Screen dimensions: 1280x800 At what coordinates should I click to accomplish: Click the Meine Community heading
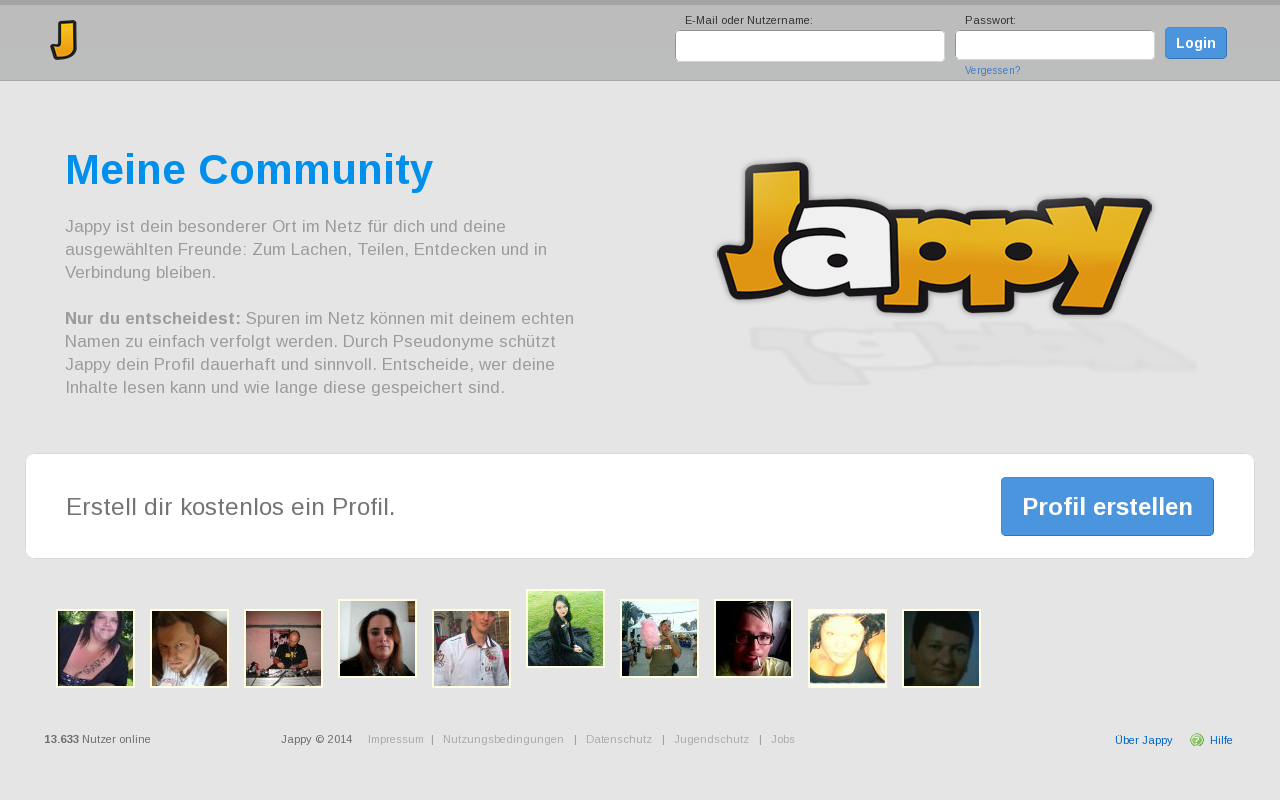(x=249, y=170)
